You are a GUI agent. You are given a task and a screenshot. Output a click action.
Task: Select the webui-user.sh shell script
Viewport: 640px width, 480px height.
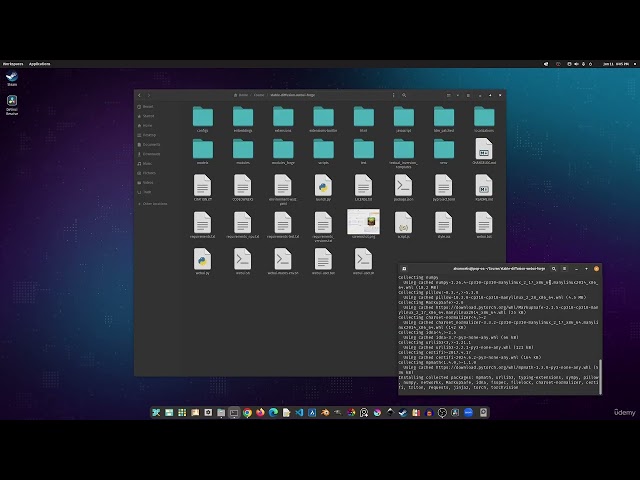[363, 259]
